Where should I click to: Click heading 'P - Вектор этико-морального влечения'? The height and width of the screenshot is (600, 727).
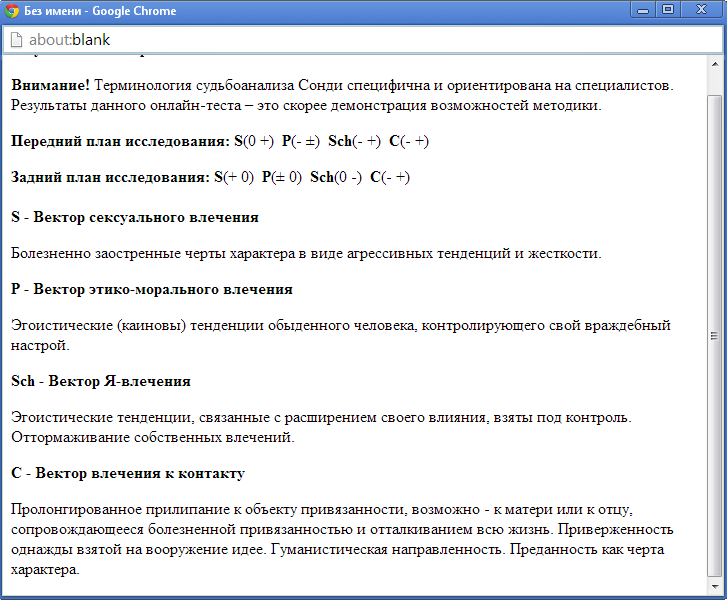(x=152, y=289)
